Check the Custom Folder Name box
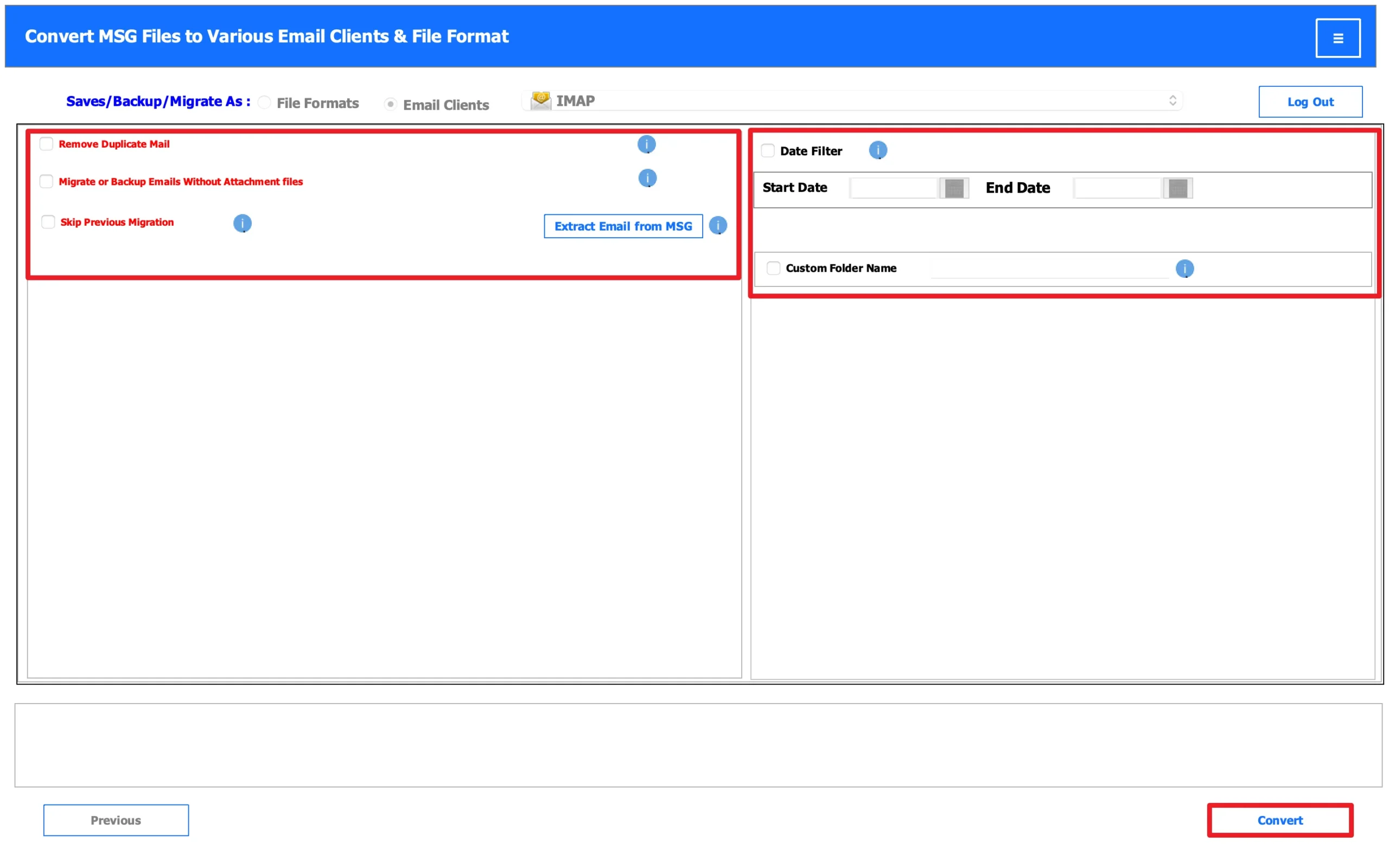The width and height of the screenshot is (1389, 868). tap(773, 268)
